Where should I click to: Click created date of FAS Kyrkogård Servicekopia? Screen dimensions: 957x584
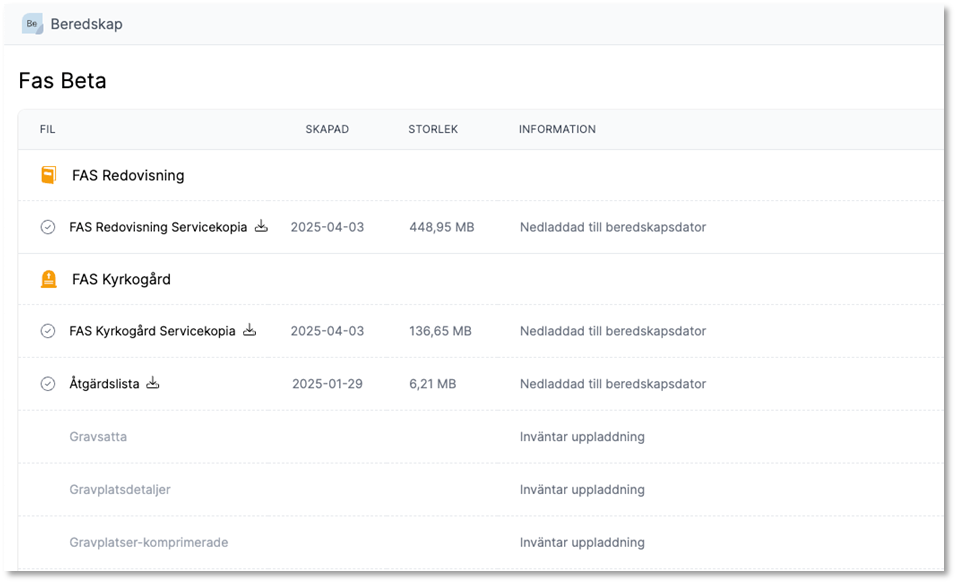click(x=327, y=331)
